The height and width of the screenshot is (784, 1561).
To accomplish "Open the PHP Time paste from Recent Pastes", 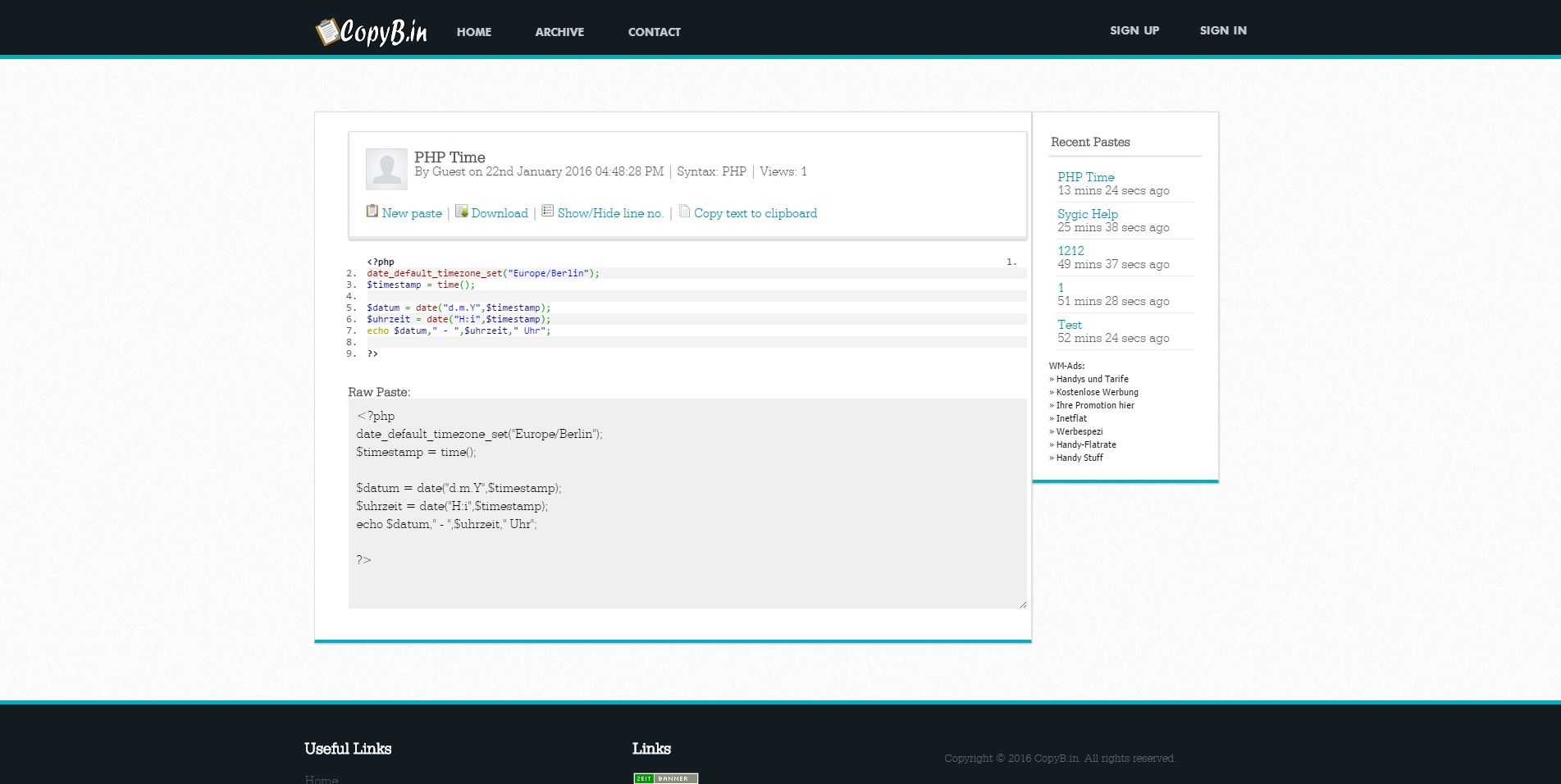I will 1085,177.
